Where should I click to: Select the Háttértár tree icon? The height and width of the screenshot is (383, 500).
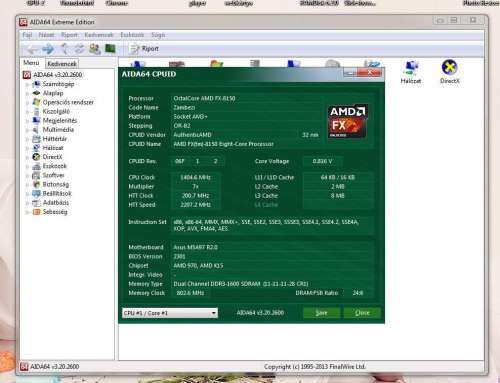click(36, 139)
